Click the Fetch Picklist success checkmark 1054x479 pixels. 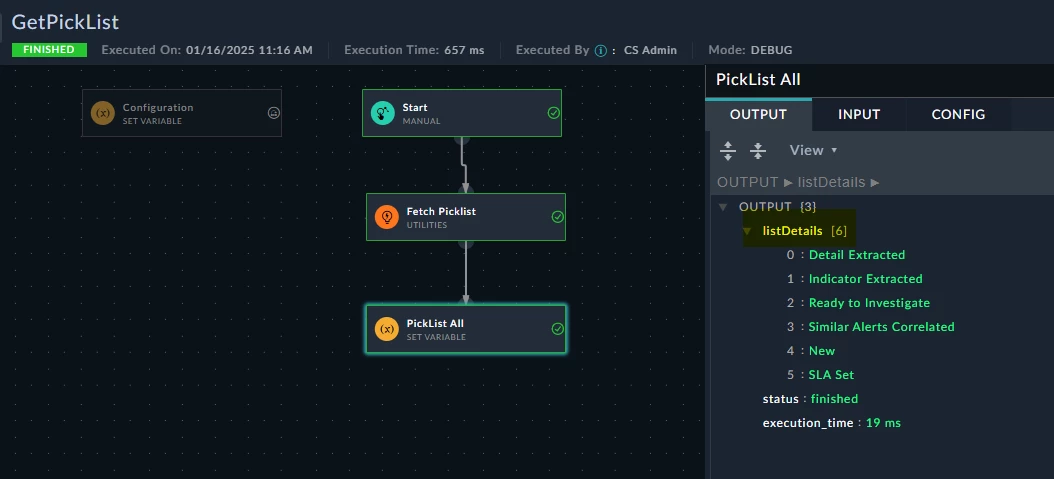pos(557,217)
